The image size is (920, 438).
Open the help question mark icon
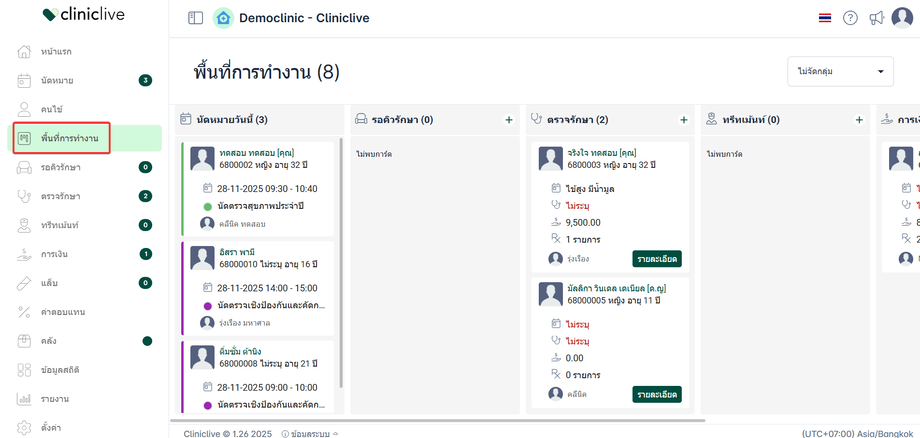850,18
